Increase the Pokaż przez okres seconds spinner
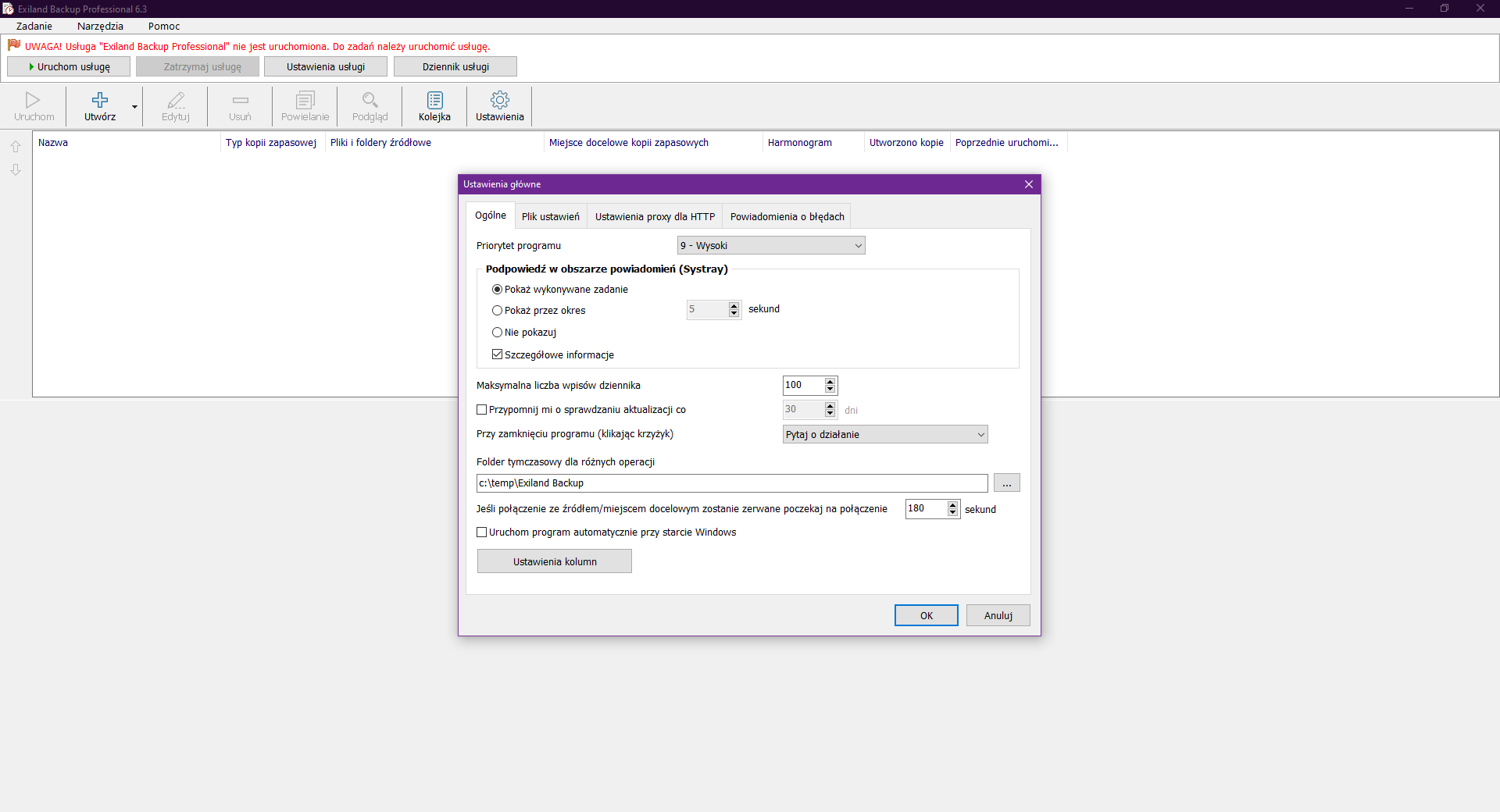 click(x=734, y=306)
